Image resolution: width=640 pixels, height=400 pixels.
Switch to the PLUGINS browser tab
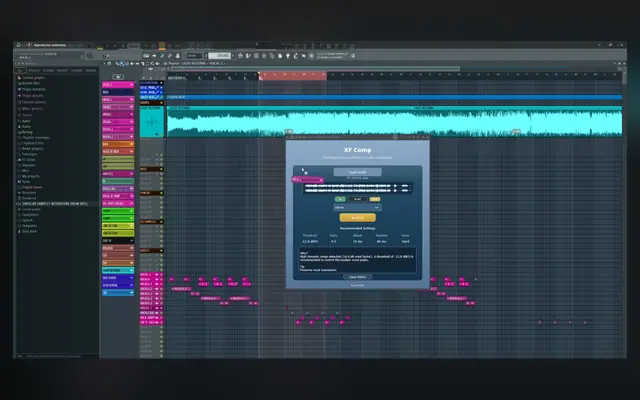48,71
